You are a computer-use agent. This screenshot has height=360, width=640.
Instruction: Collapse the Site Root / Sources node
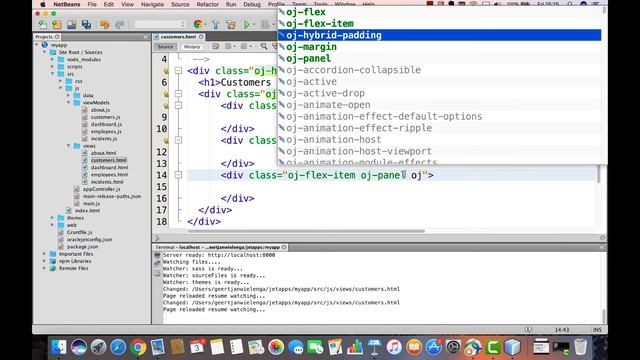45,52
